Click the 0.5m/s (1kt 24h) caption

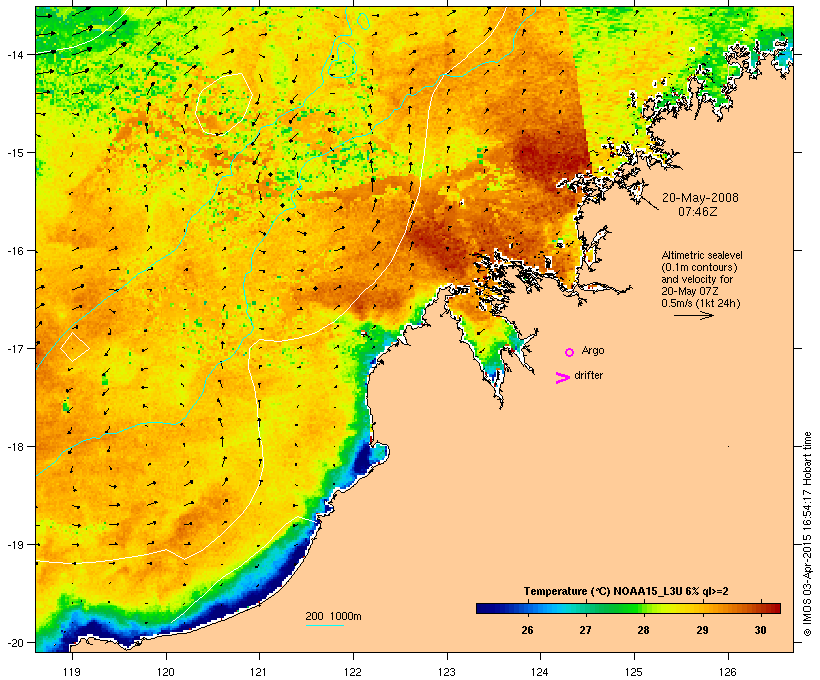click(x=701, y=303)
